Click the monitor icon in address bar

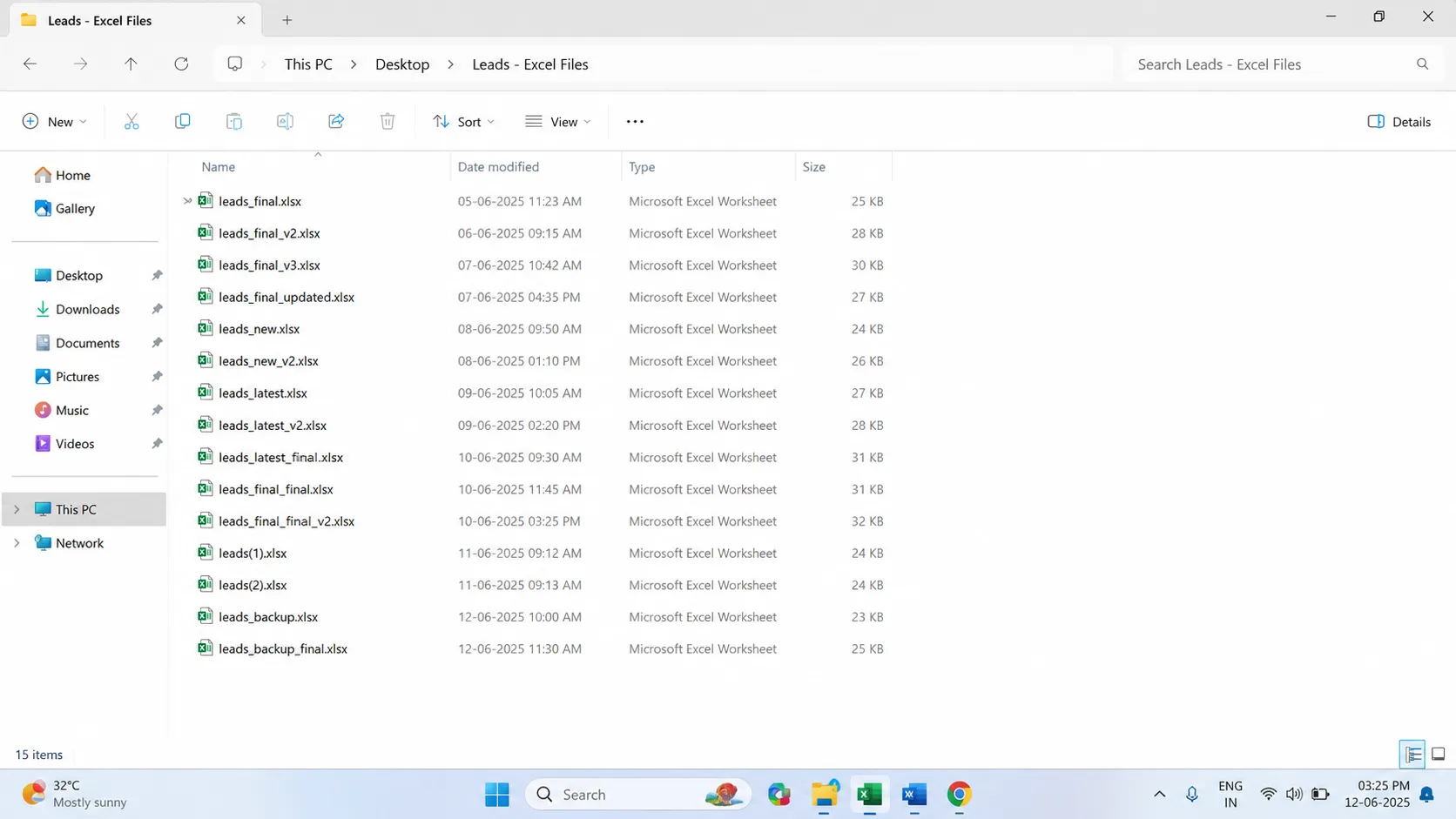click(235, 64)
